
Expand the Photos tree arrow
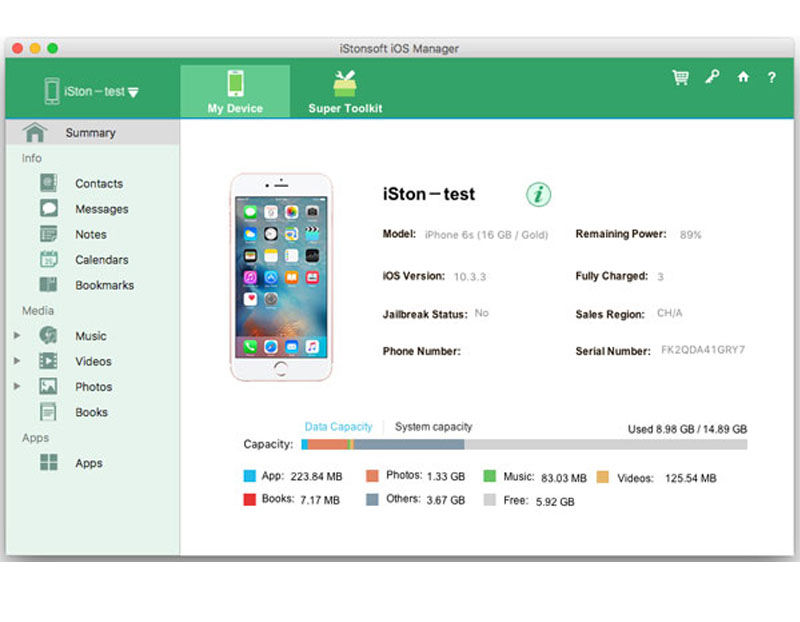pyautogui.click(x=17, y=386)
